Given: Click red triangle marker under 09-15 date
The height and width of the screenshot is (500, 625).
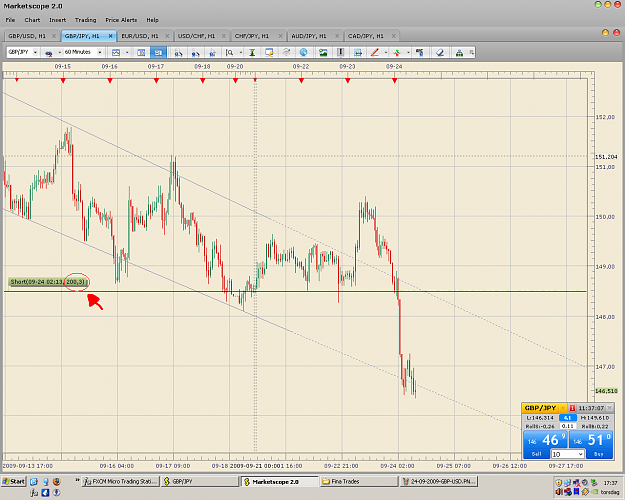Looking at the screenshot, I should tap(63, 81).
